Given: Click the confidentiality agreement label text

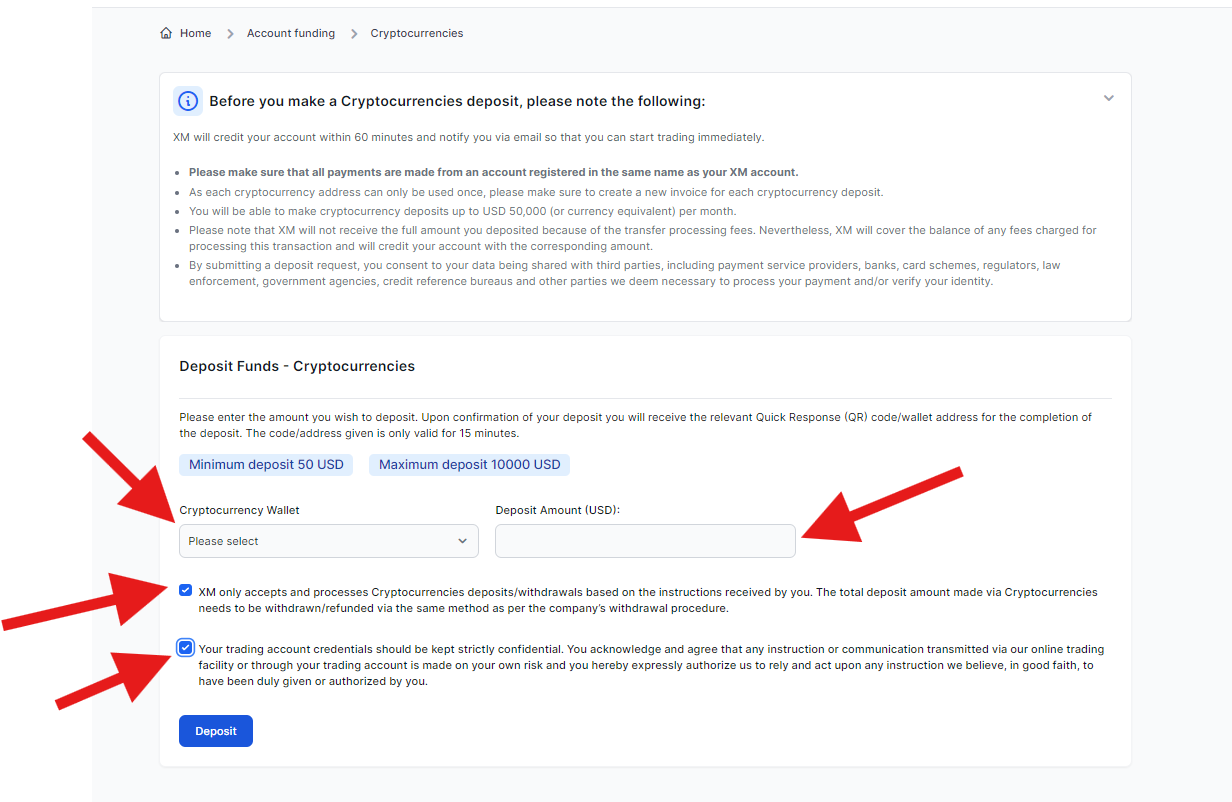Looking at the screenshot, I should pos(650,665).
